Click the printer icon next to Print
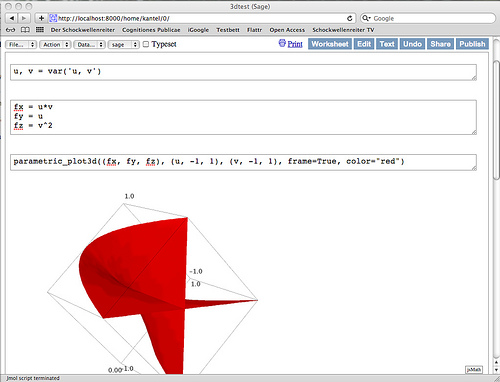Viewport: 500px width, 382px height. (x=282, y=43)
